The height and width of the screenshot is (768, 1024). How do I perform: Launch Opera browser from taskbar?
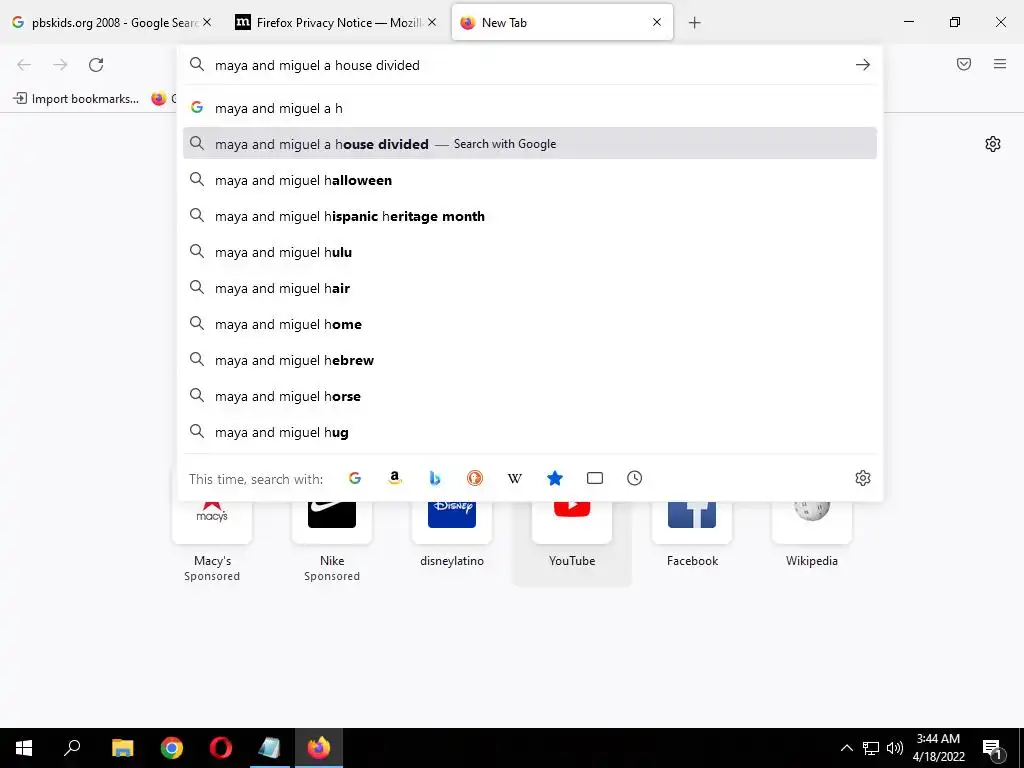coord(221,748)
